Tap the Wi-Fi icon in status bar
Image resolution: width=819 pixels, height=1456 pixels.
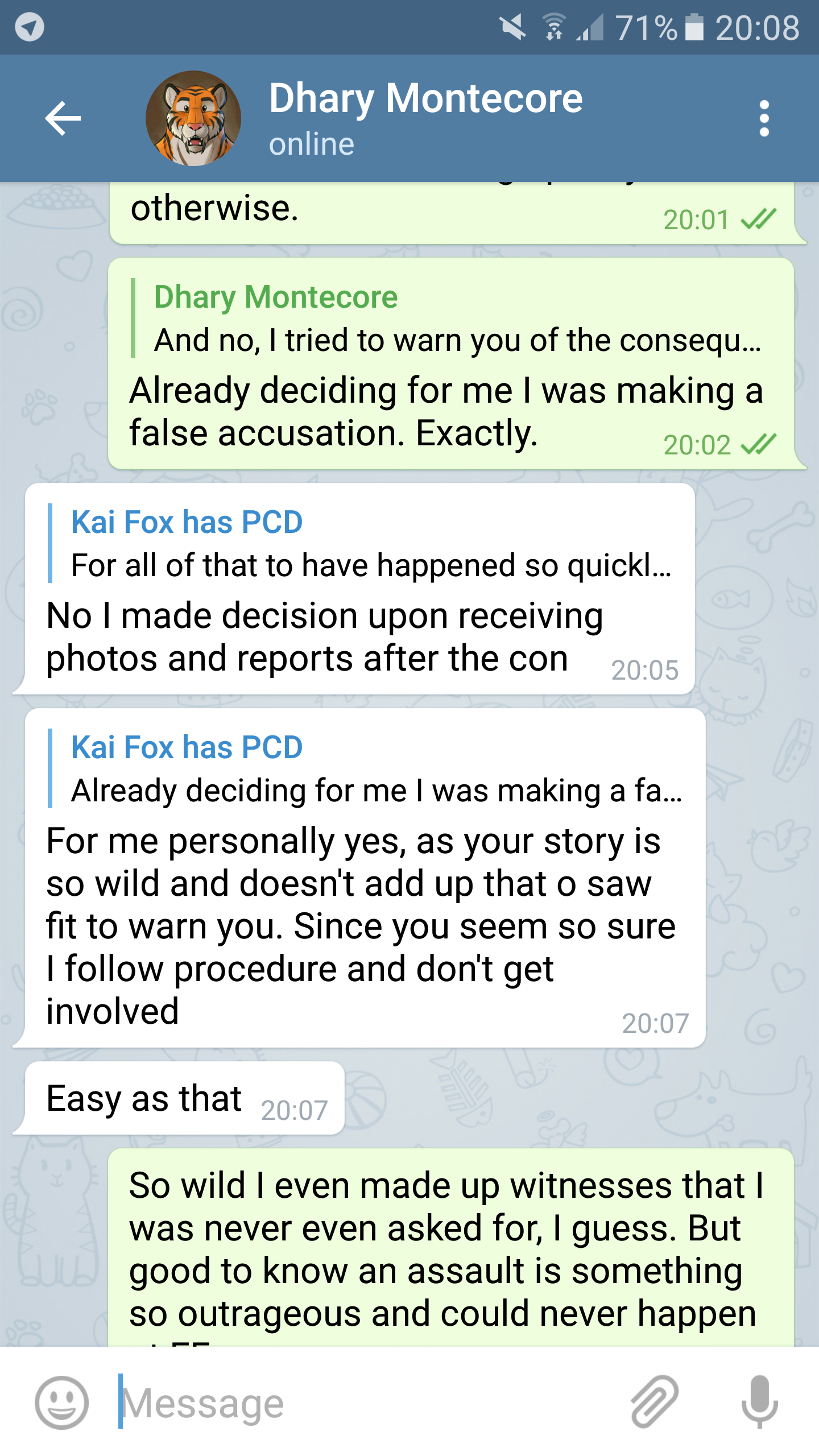click(553, 27)
